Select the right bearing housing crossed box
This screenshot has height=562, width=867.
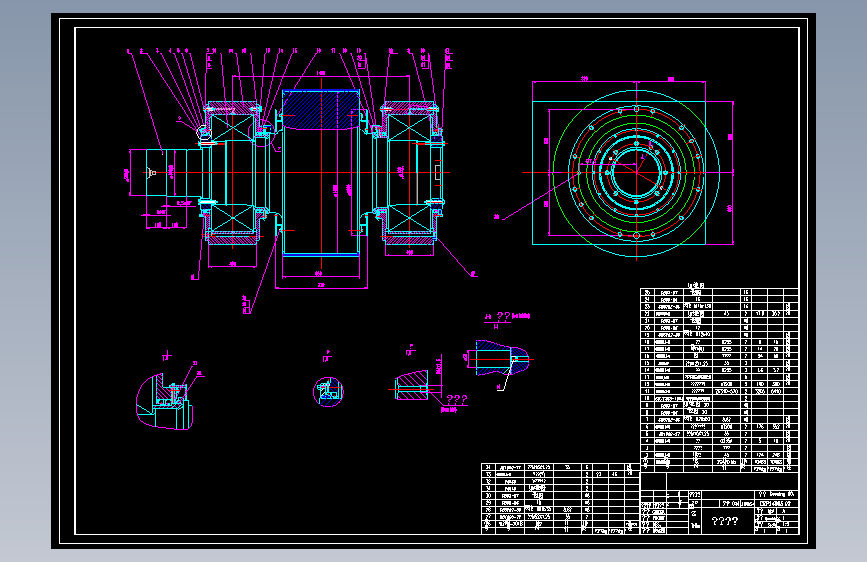pos(408,127)
